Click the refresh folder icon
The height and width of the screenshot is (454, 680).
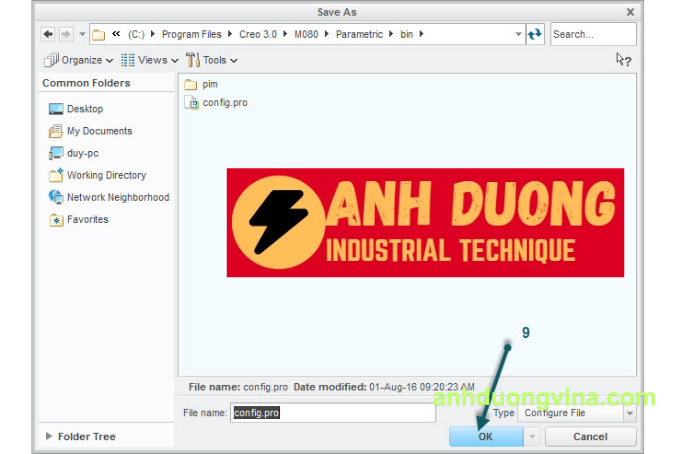535,34
